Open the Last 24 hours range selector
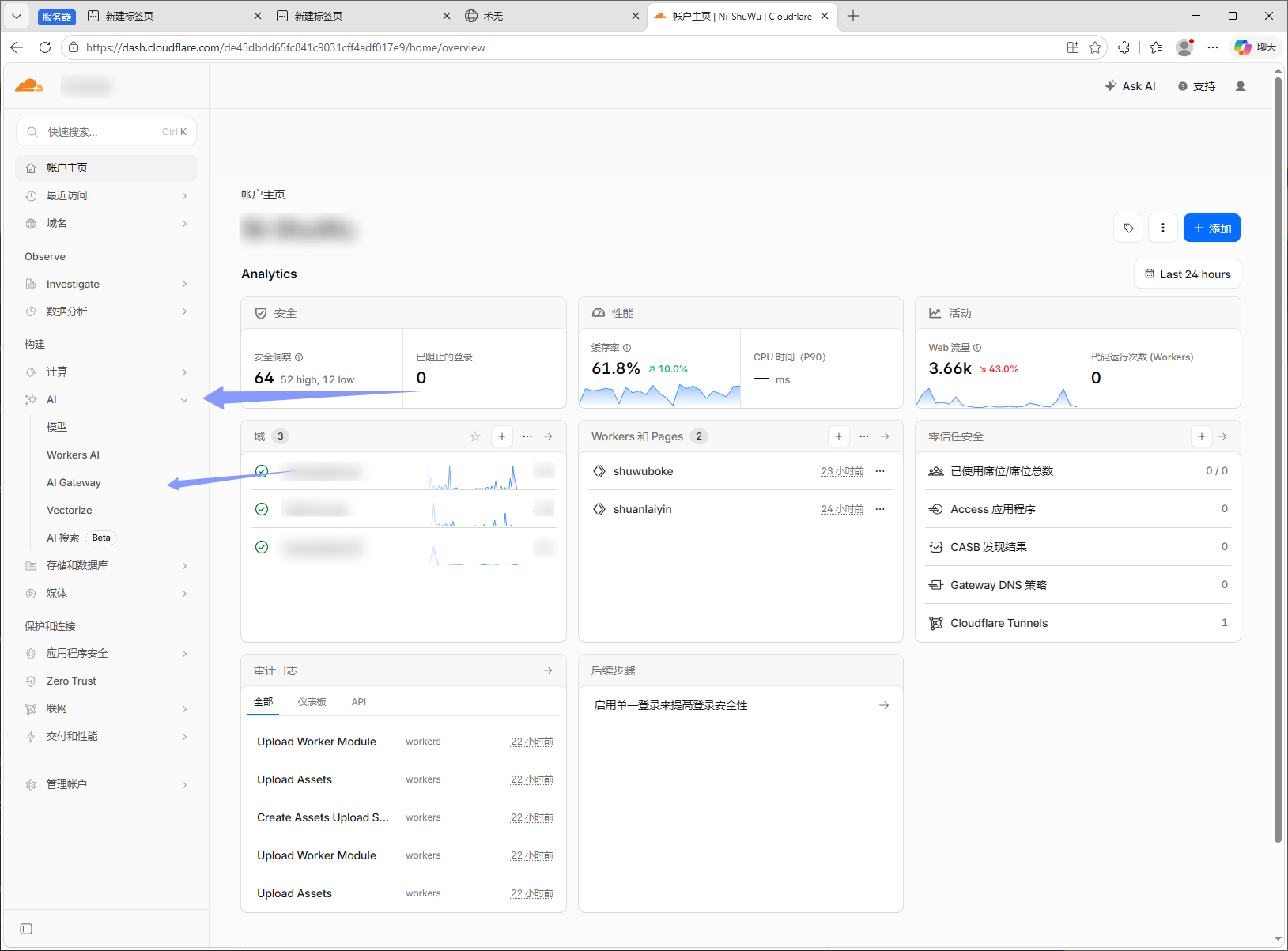This screenshot has width=1288, height=951. tap(1188, 274)
